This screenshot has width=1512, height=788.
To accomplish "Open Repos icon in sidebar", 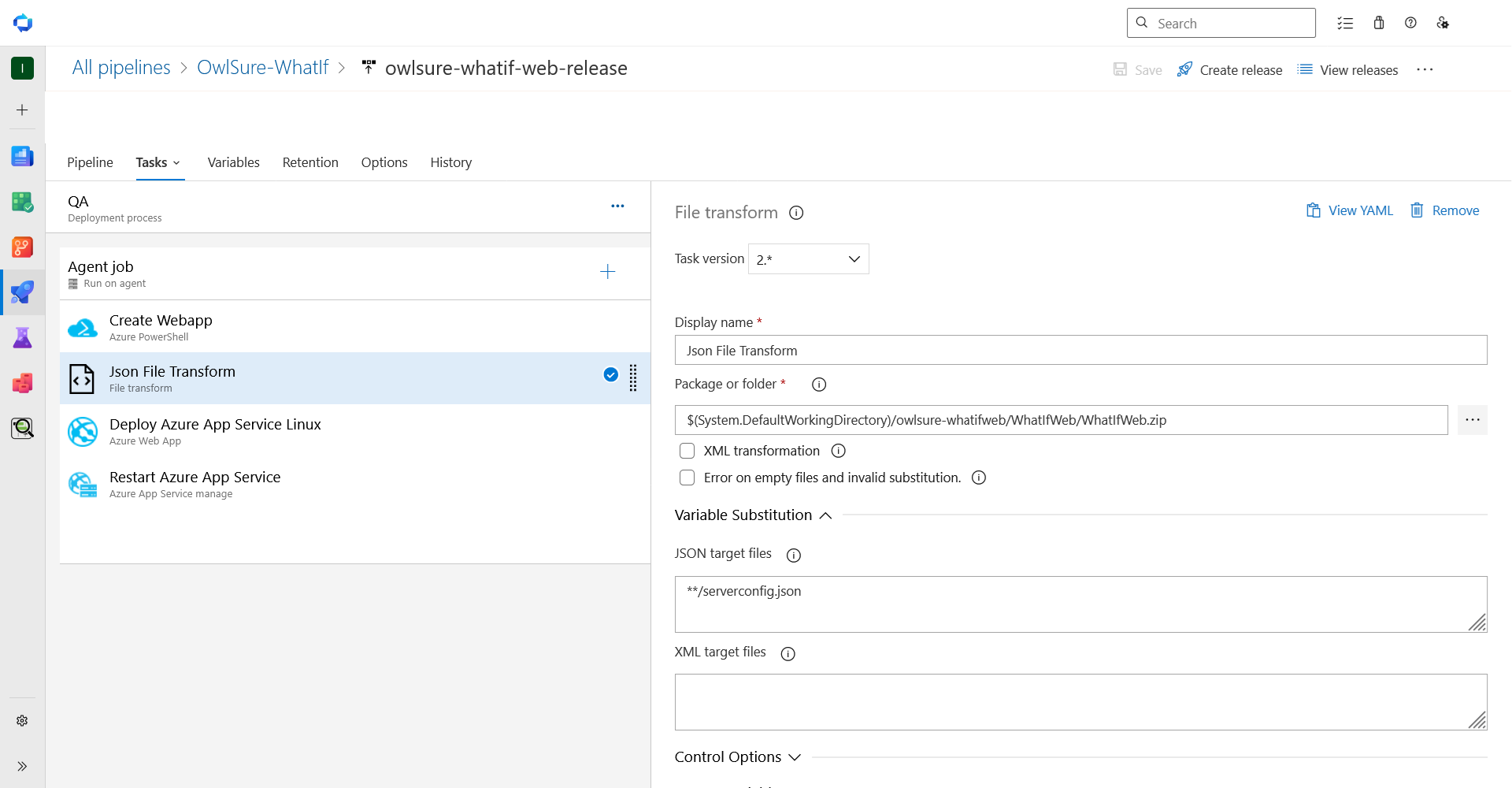I will tap(22, 247).
